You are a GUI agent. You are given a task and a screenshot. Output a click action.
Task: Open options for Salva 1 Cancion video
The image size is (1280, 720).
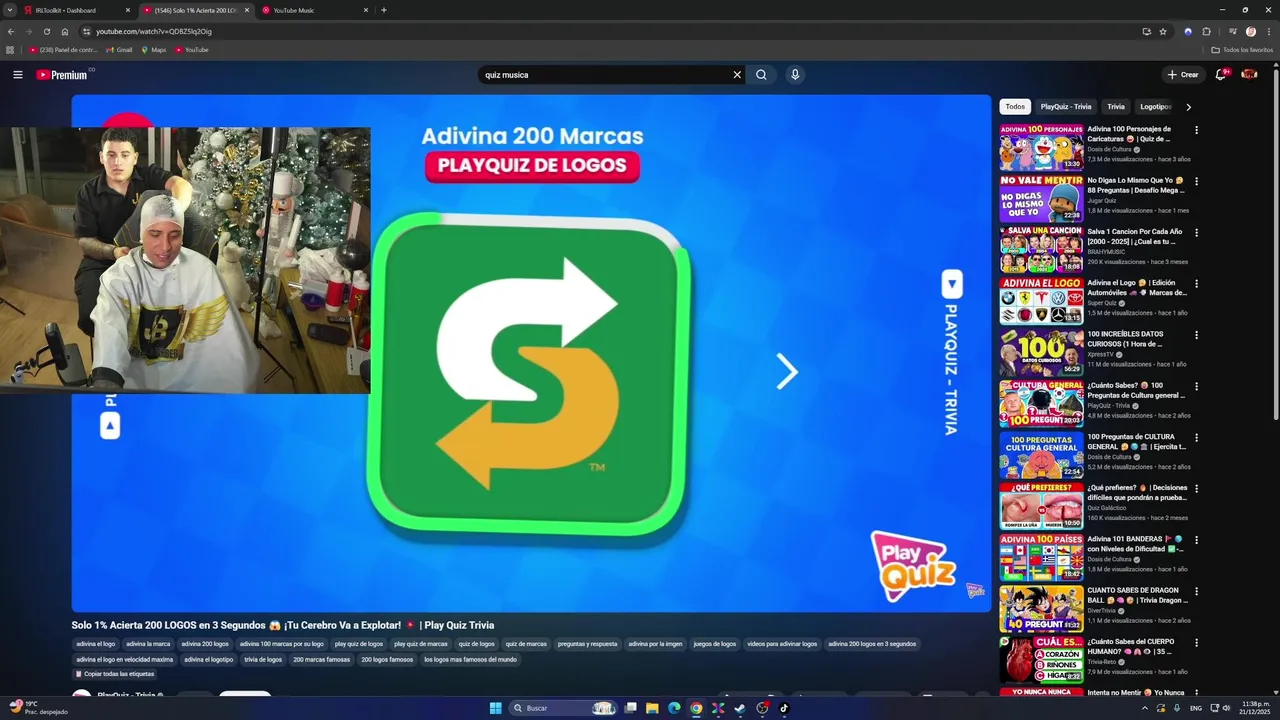pos(1196,232)
